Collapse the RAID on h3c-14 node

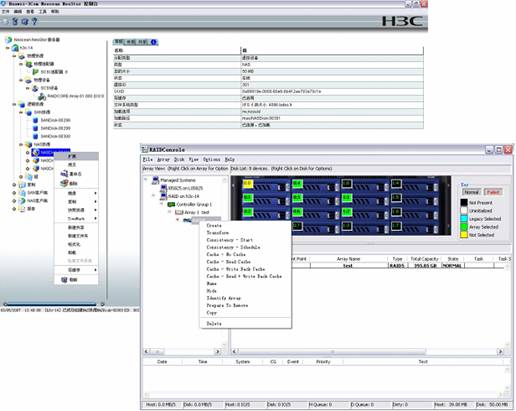154,196
